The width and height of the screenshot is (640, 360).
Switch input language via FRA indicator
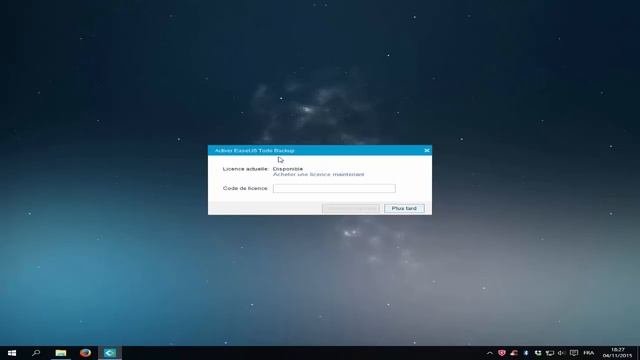click(589, 353)
